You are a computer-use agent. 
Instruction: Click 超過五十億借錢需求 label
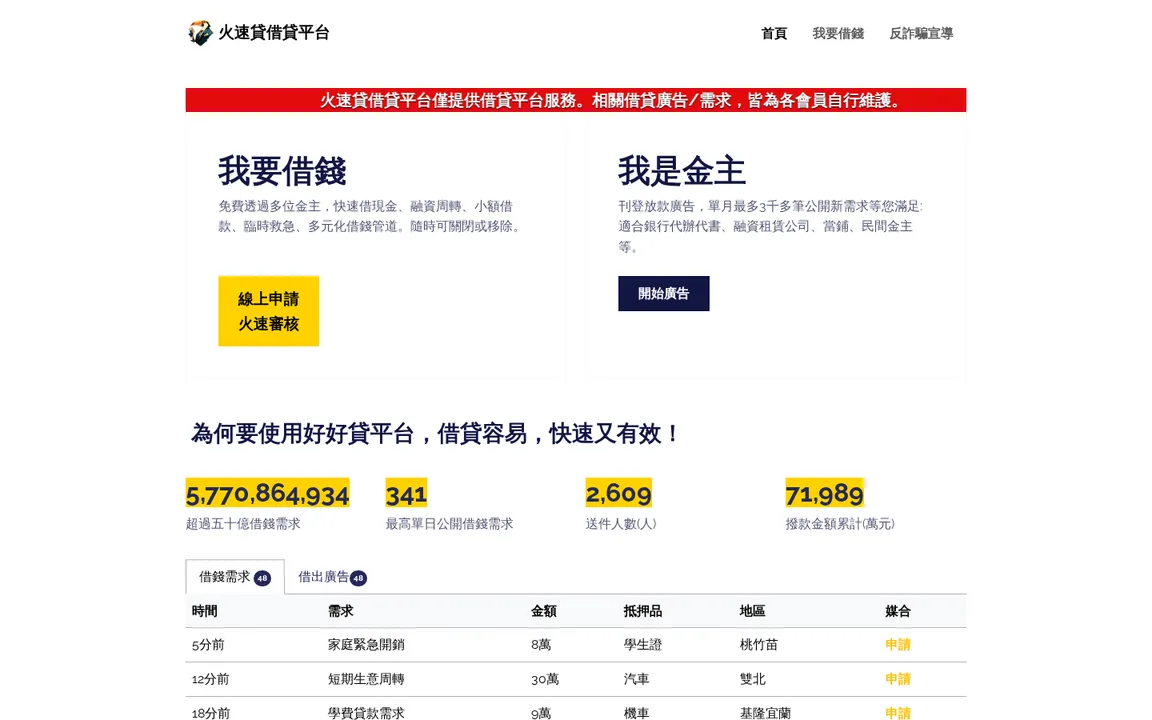click(x=243, y=524)
